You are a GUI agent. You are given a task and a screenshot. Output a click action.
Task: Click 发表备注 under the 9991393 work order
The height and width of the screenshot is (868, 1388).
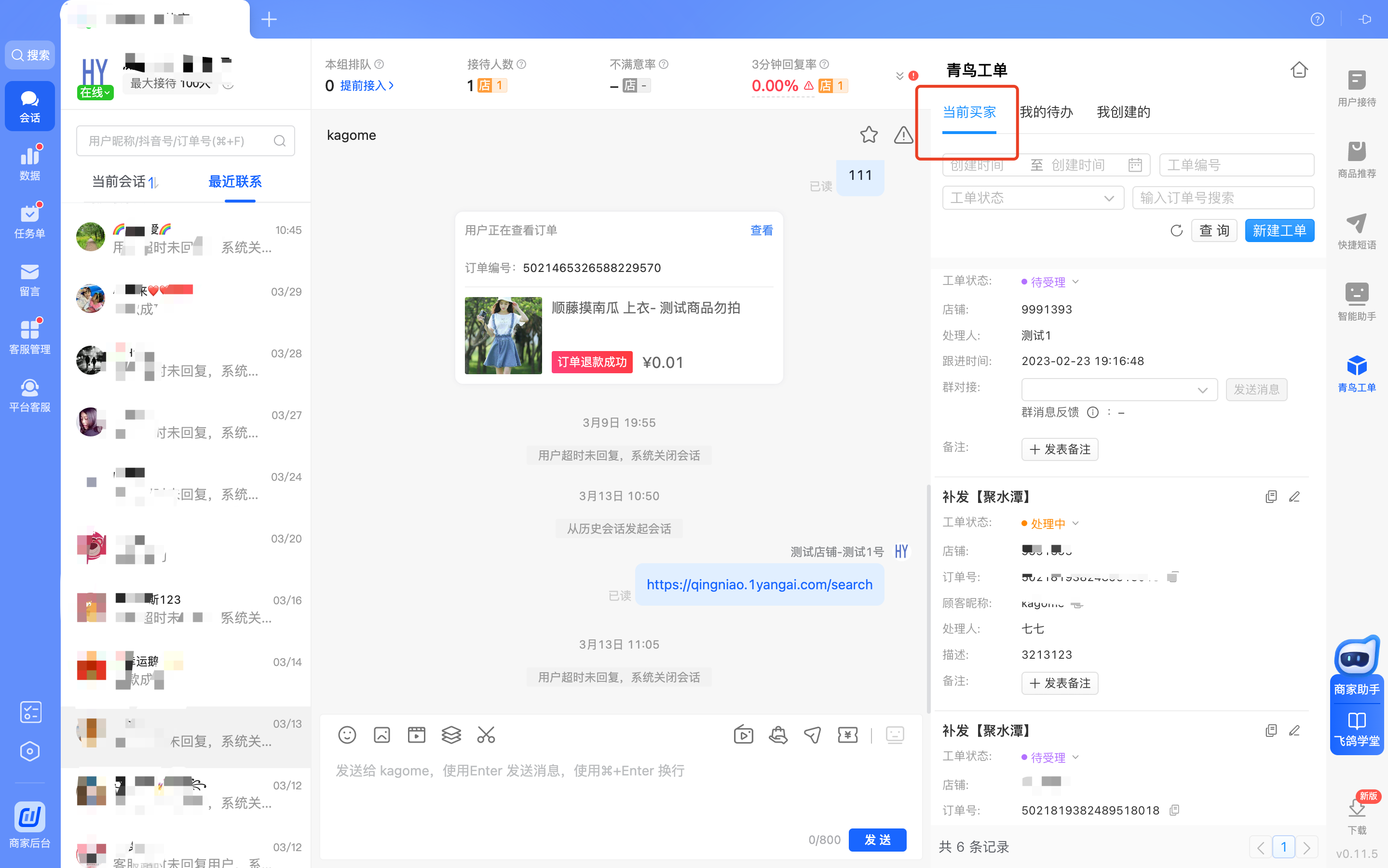1060,449
